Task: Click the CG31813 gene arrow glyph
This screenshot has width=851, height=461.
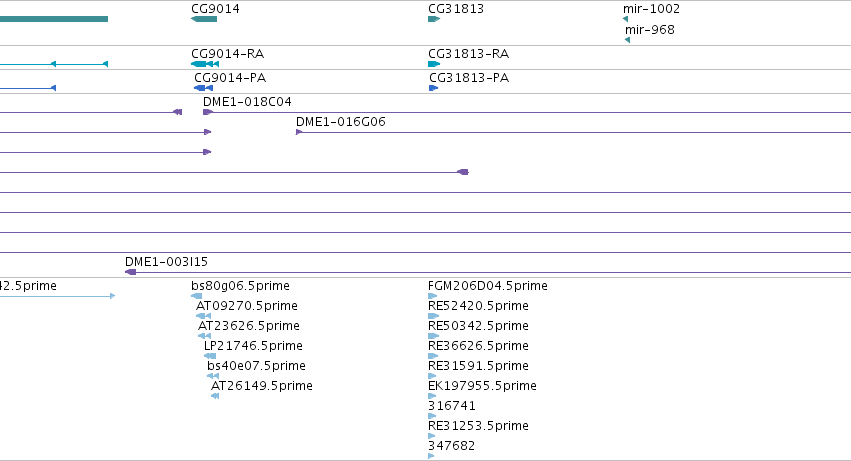Action: pyautogui.click(x=434, y=19)
